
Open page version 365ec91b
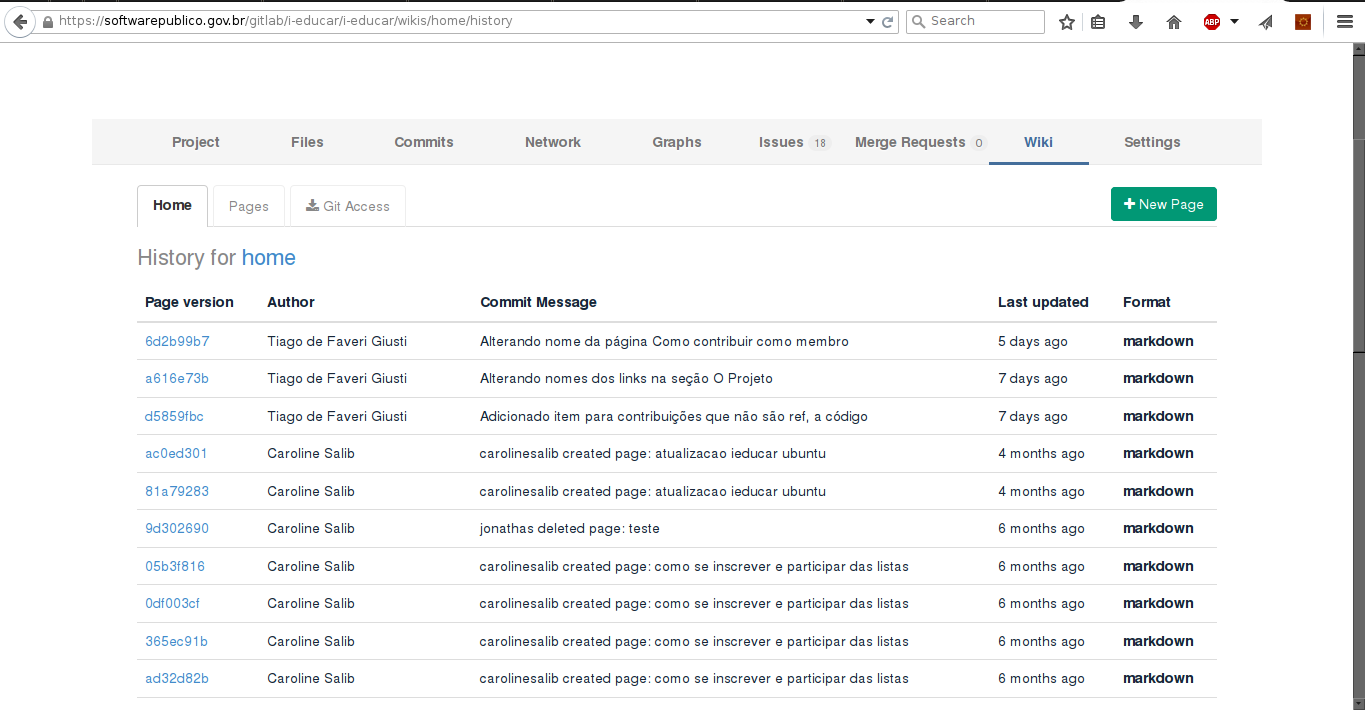[x=176, y=641]
